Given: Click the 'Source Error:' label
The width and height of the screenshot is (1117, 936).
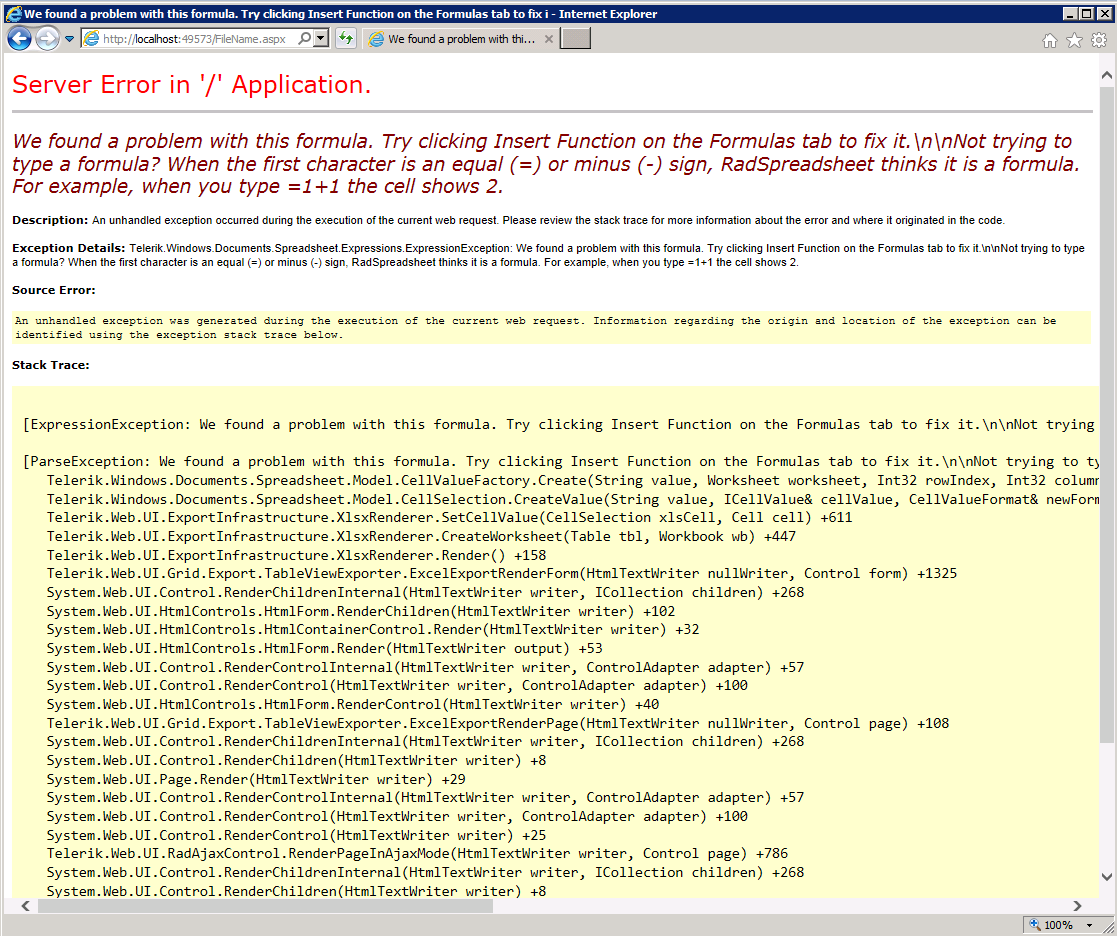Looking at the screenshot, I should tap(53, 290).
